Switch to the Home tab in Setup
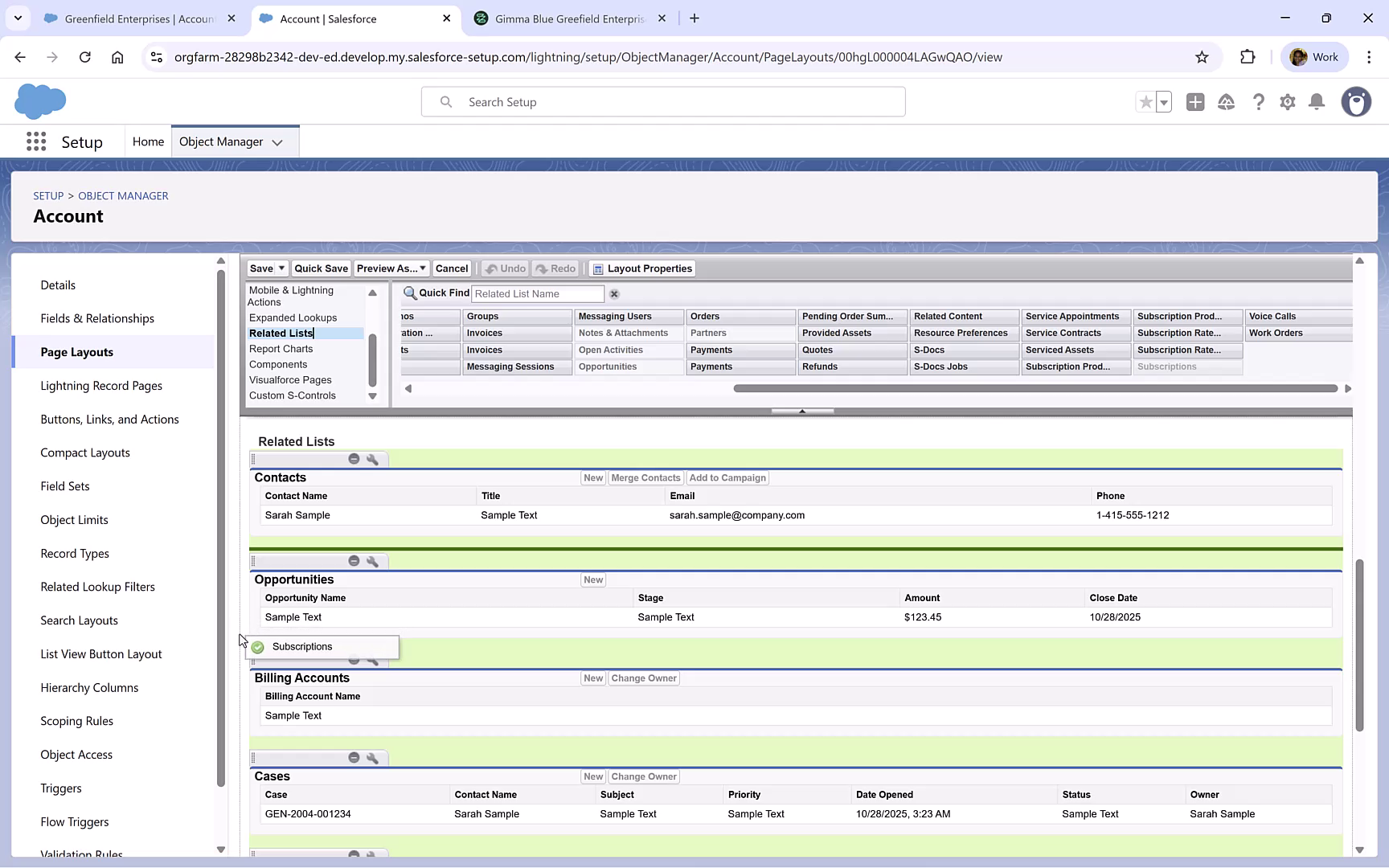 [148, 141]
